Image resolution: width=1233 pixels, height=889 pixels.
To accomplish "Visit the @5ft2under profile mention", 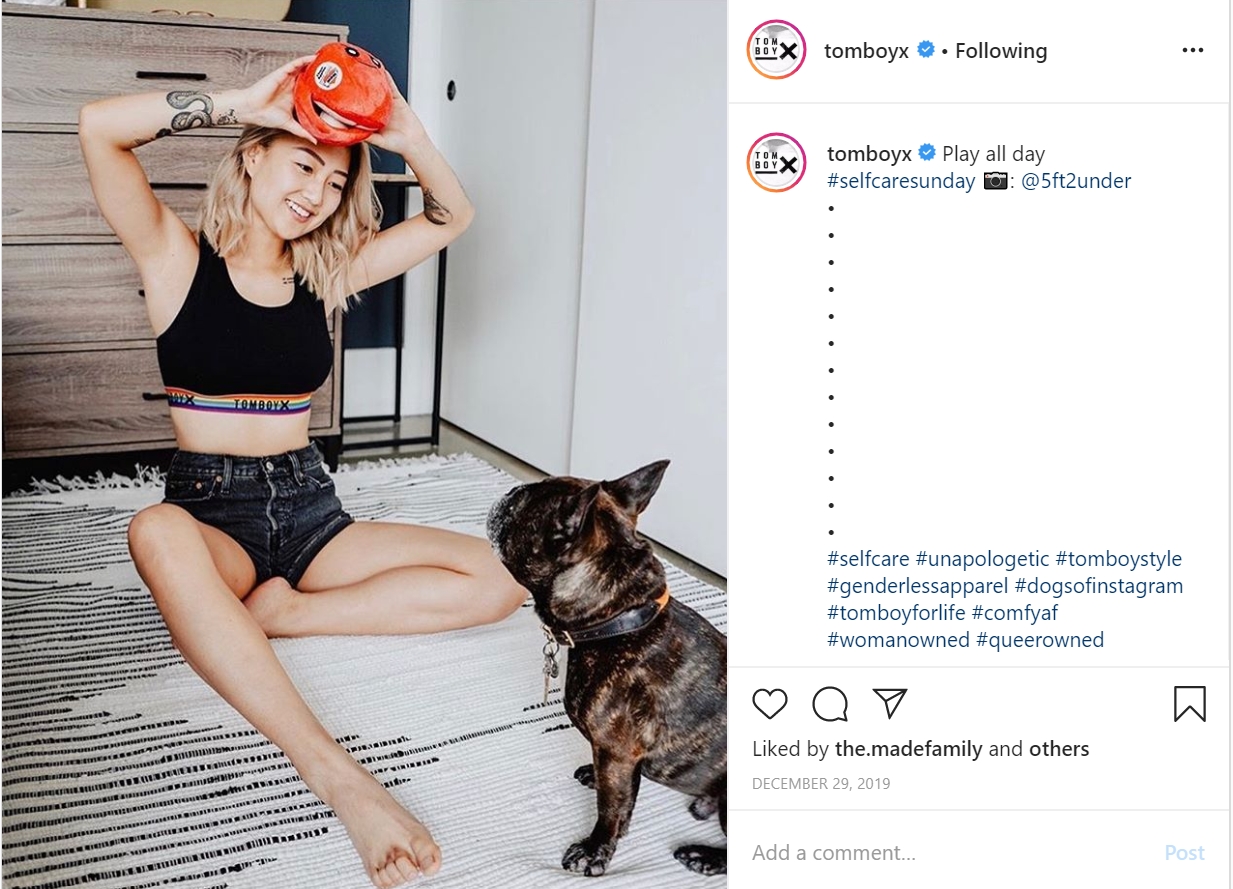I will tap(1076, 181).
